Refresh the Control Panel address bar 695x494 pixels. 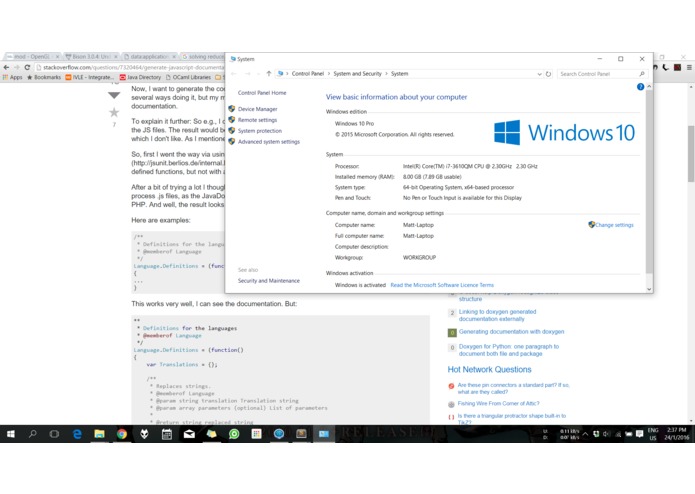pos(548,74)
